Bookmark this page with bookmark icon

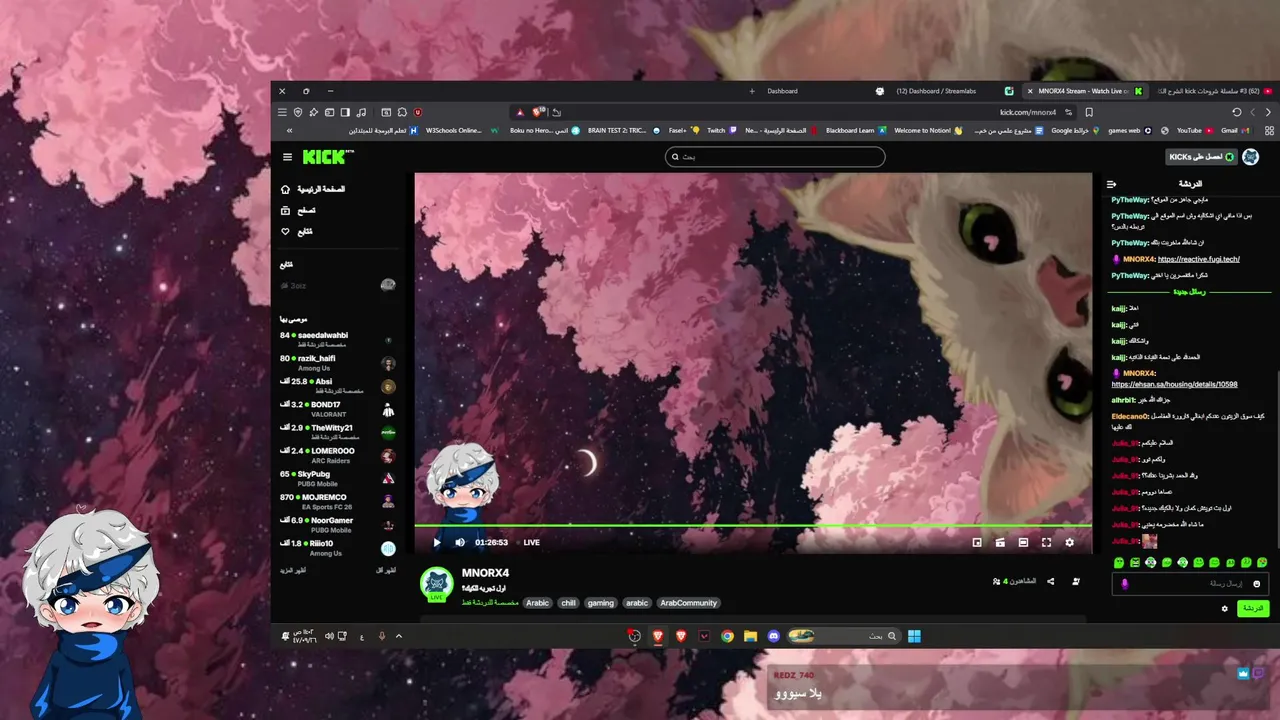pos(1089,112)
